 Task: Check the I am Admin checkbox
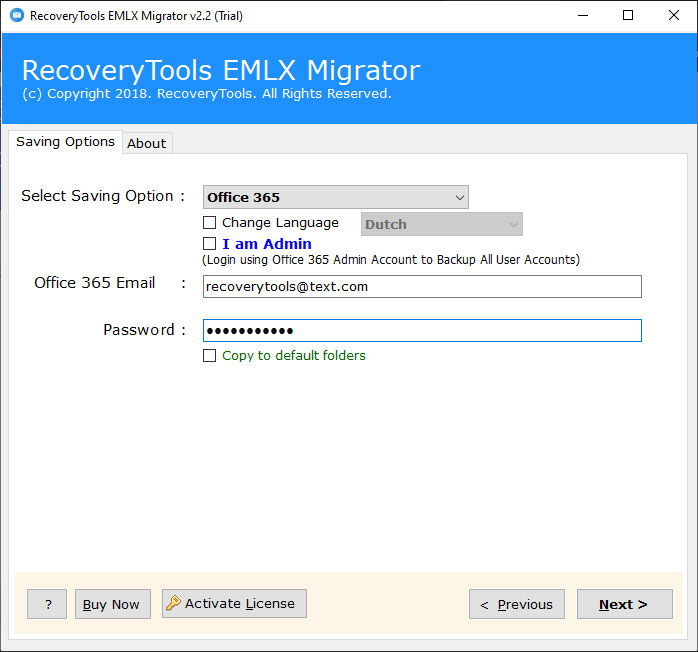[209, 243]
